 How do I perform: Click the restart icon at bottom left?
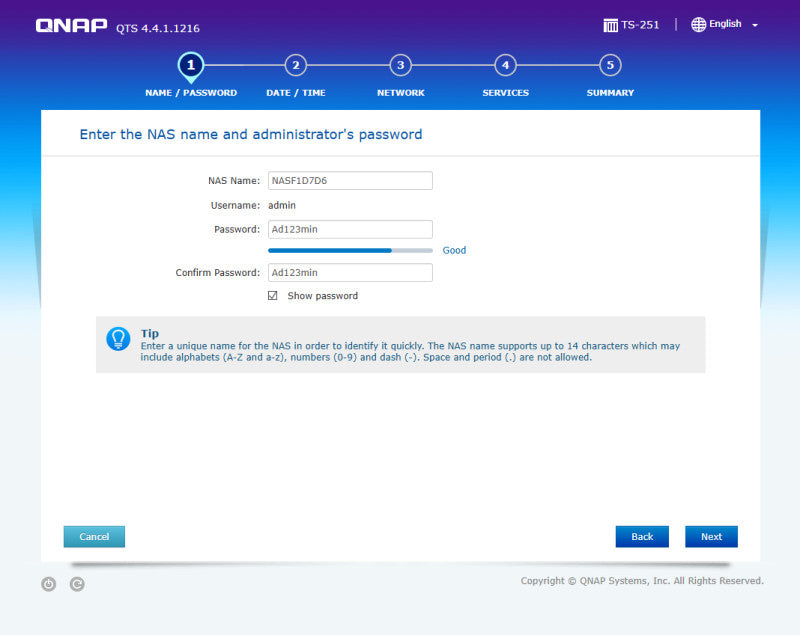[77, 584]
